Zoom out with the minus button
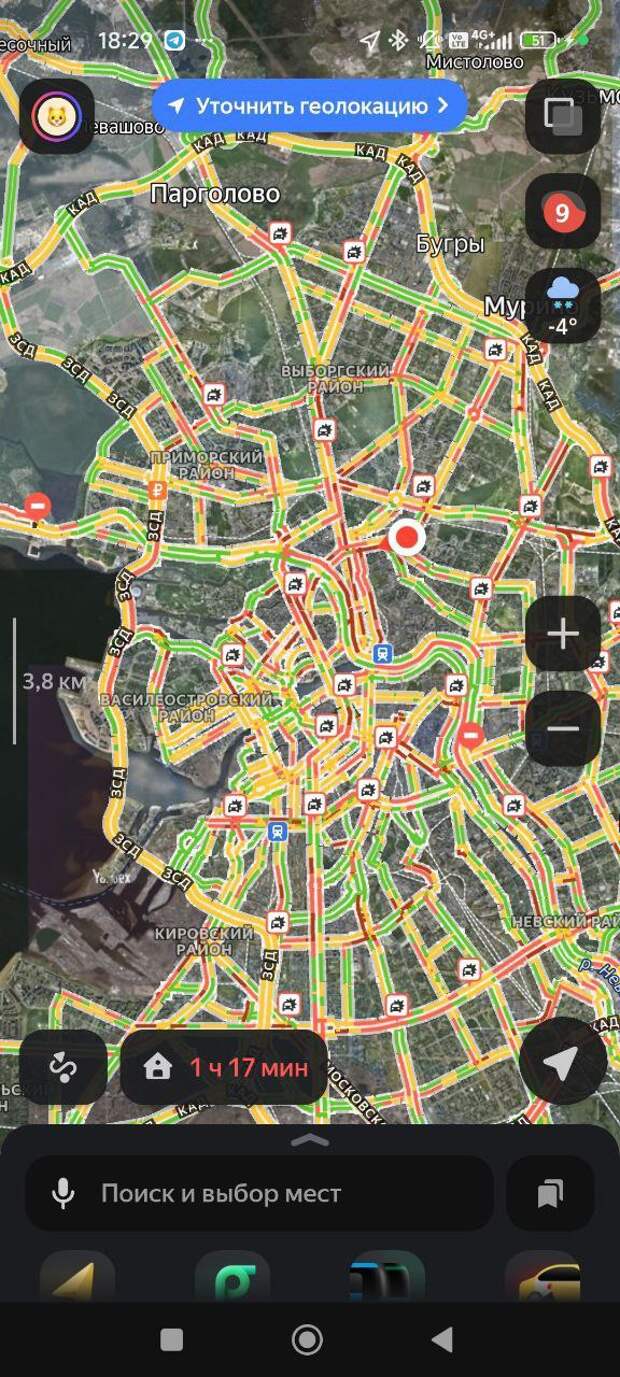This screenshot has width=620, height=1377. click(563, 728)
